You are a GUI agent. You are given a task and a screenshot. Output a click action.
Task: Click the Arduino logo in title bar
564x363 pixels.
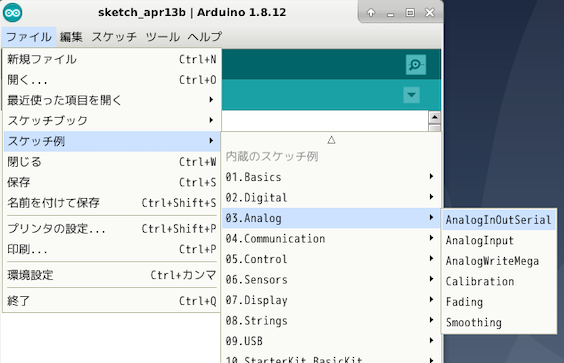click(x=13, y=13)
